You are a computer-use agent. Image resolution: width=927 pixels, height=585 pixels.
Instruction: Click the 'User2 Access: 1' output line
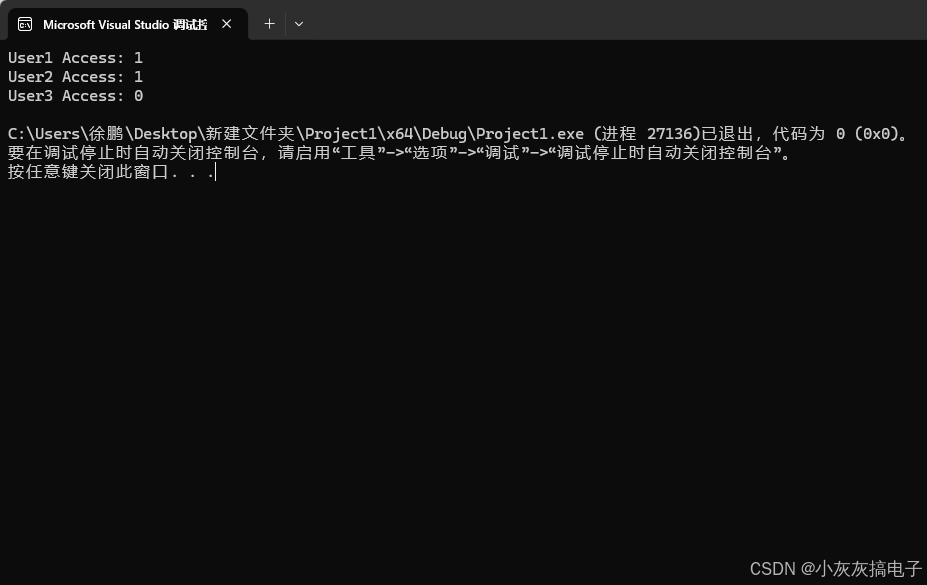tap(75, 77)
